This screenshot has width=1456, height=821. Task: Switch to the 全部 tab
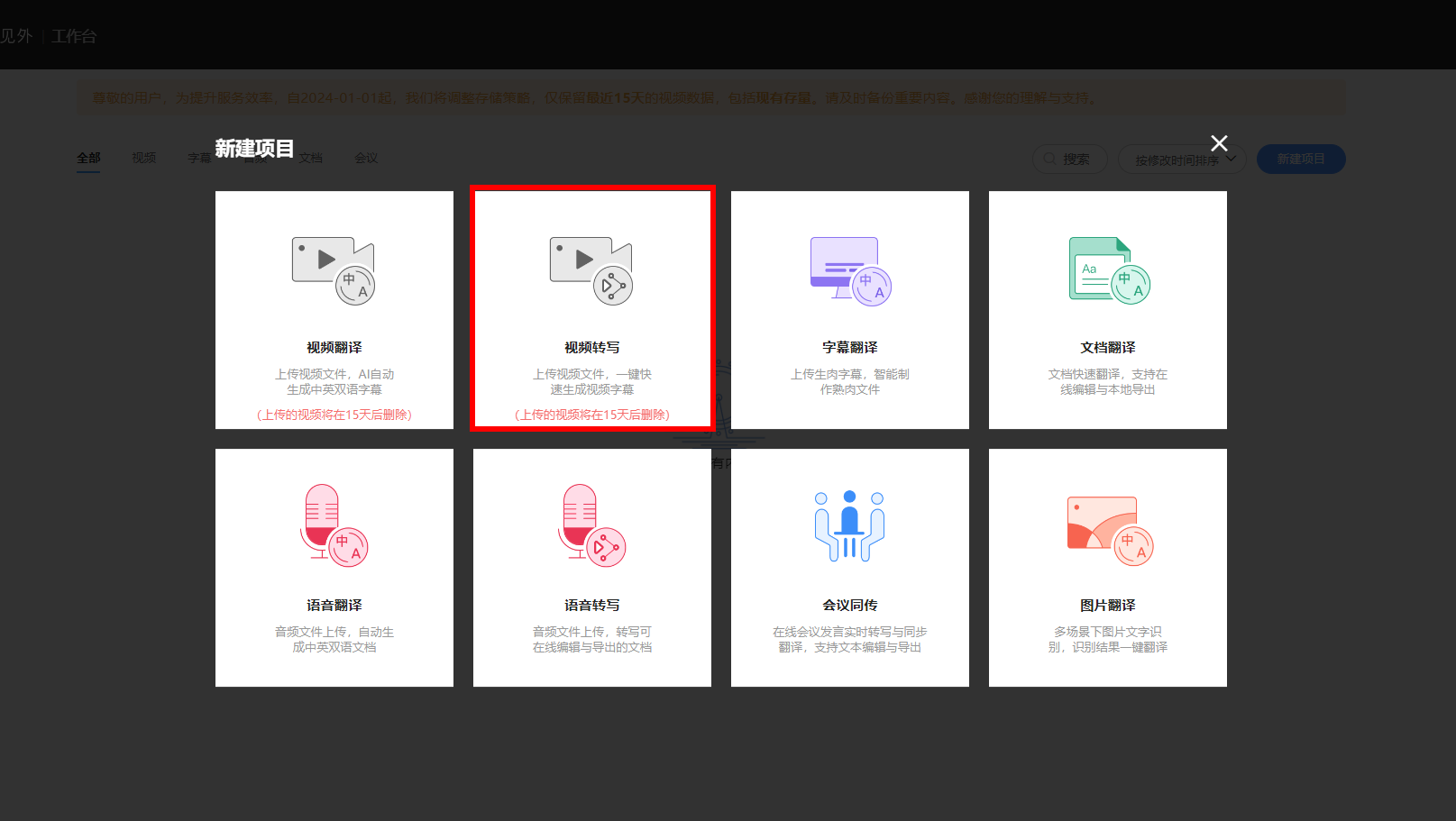click(88, 158)
